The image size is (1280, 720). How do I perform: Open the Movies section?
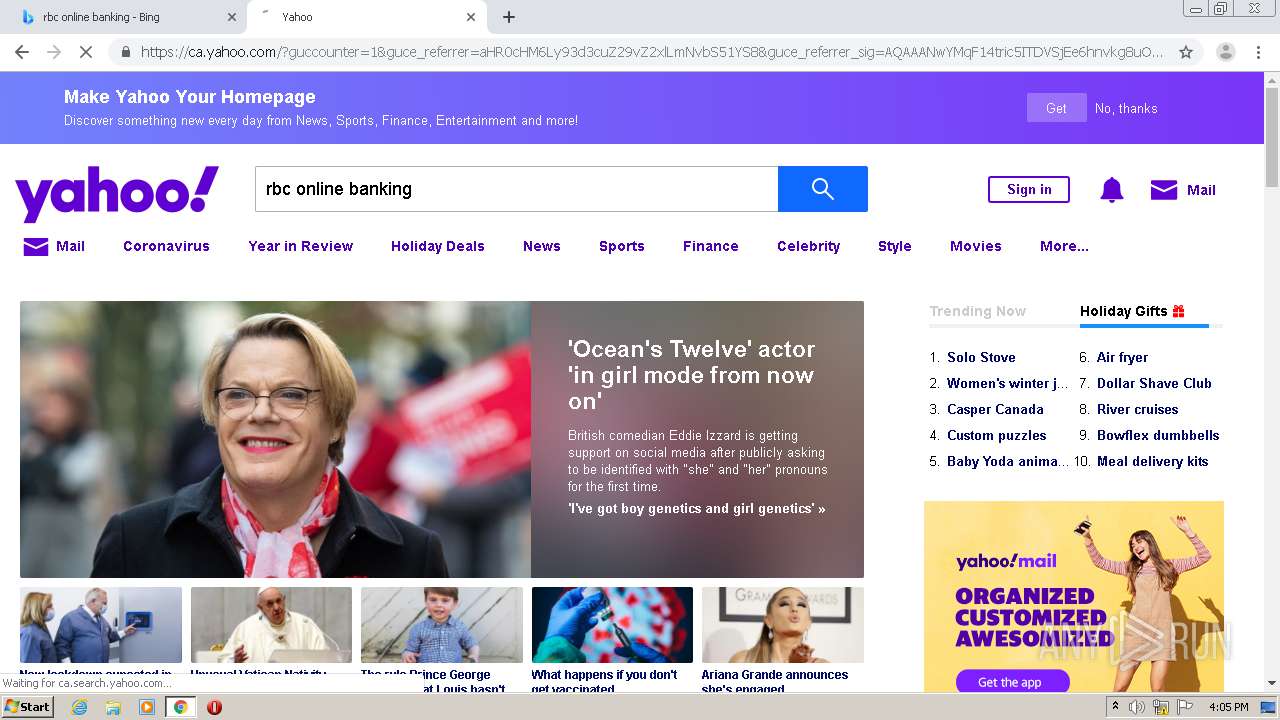pos(975,246)
